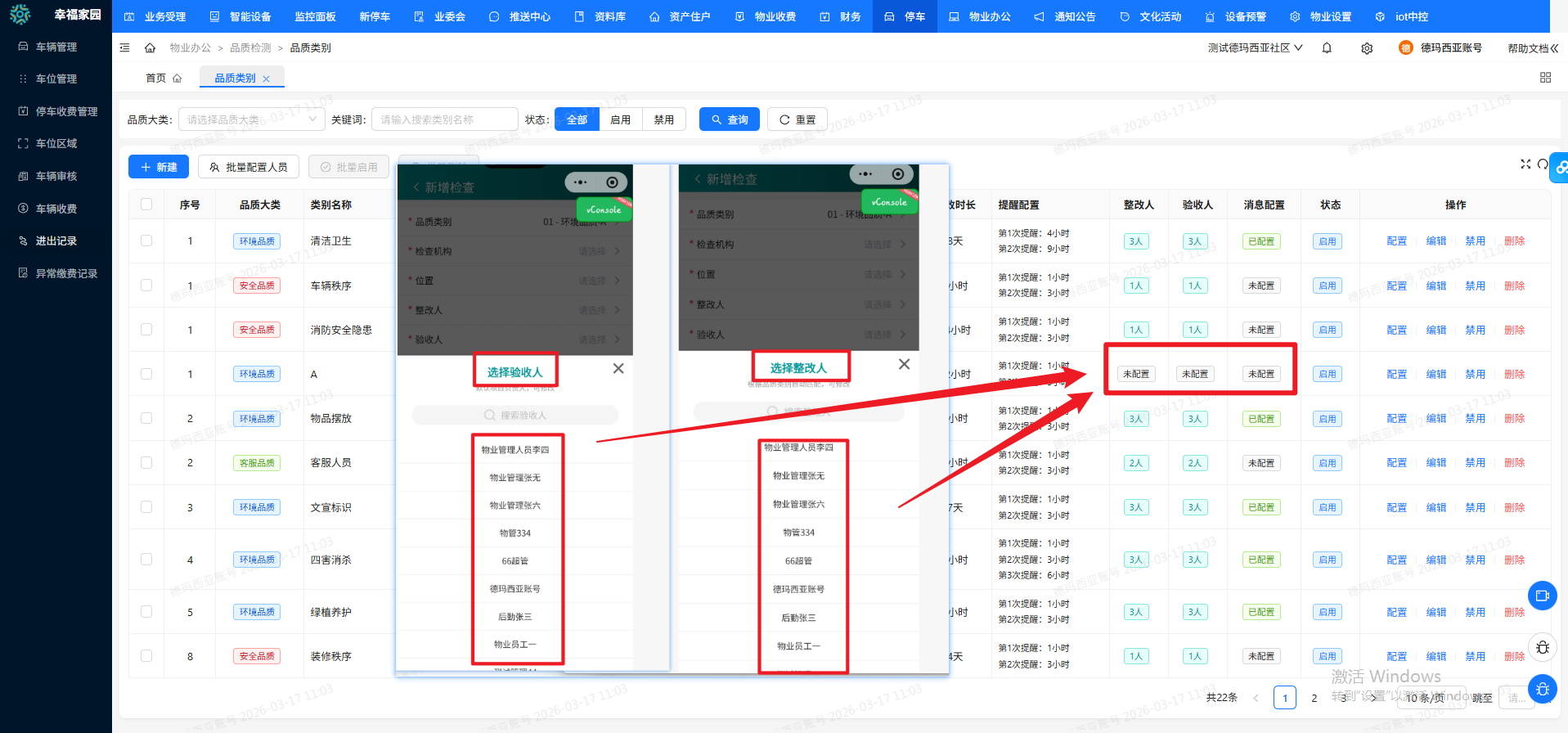This screenshot has width=1568, height=733.
Task: Go to 车辆审核 in sidebar
Action: (x=56, y=176)
